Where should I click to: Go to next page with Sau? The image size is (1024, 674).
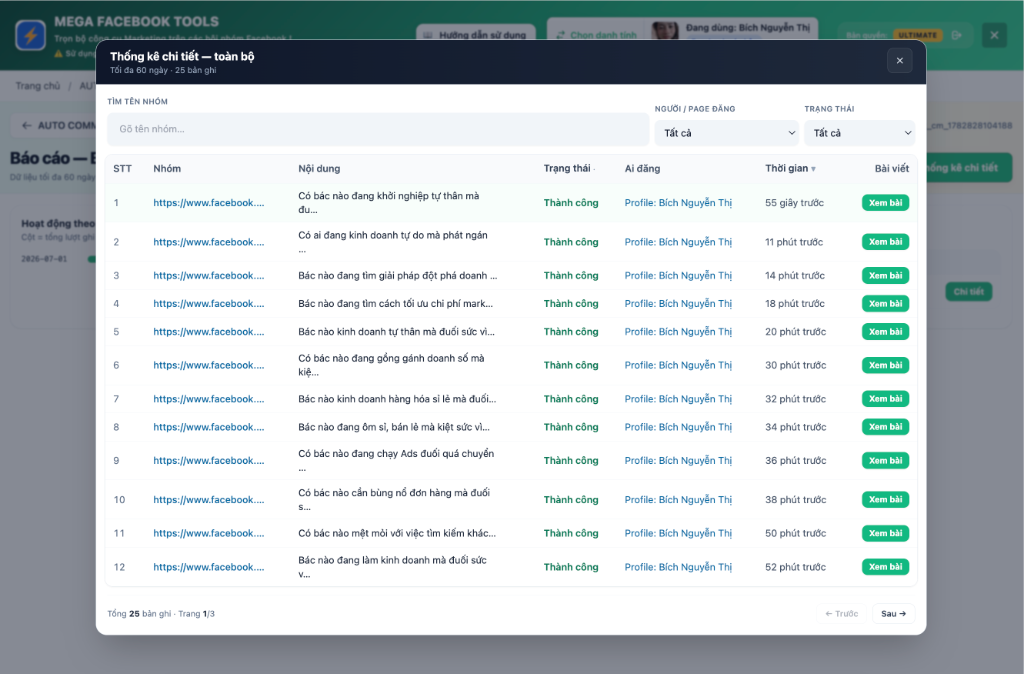[893, 614]
